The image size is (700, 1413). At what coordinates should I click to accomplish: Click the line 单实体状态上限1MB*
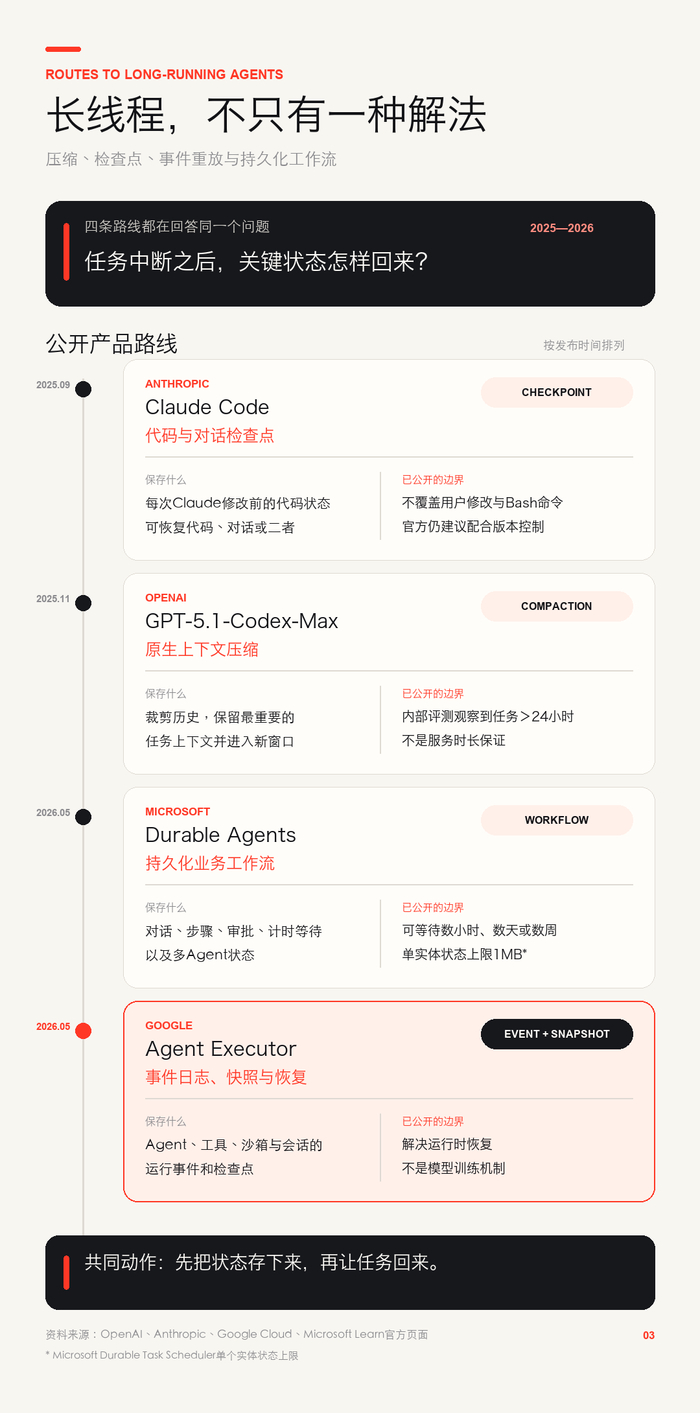pyautogui.click(x=465, y=954)
